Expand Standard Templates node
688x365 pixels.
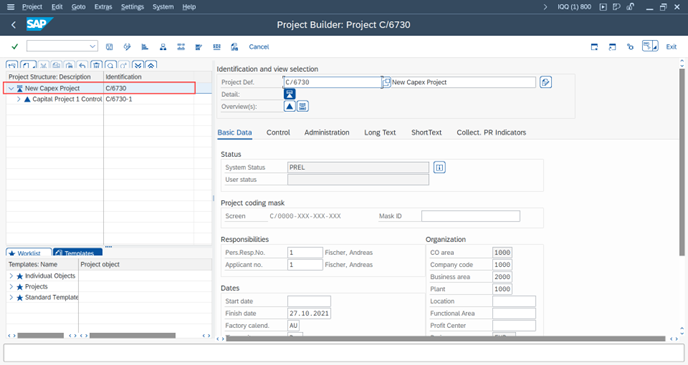(x=11, y=297)
